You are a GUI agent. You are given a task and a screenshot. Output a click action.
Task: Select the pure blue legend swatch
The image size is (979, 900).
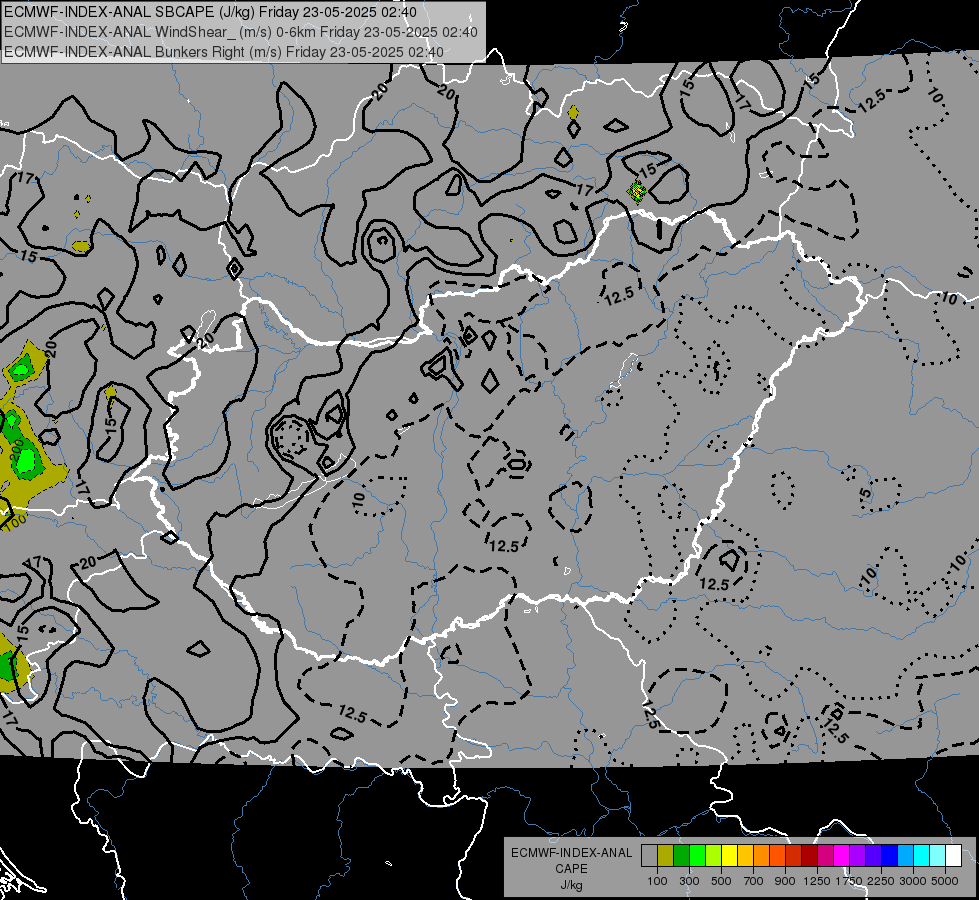point(890,855)
